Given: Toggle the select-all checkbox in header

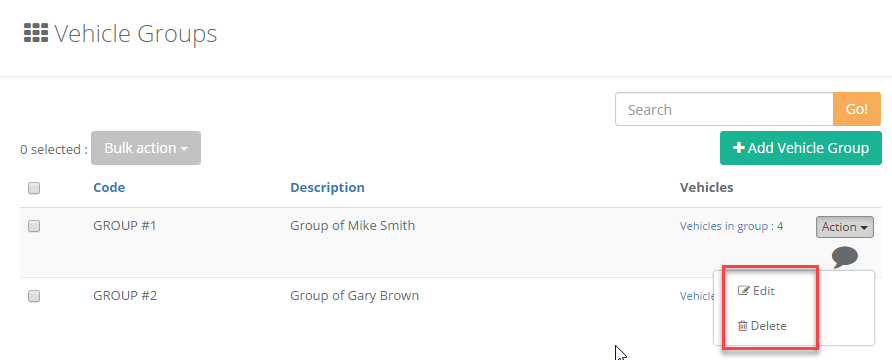Looking at the screenshot, I should pos(34,188).
